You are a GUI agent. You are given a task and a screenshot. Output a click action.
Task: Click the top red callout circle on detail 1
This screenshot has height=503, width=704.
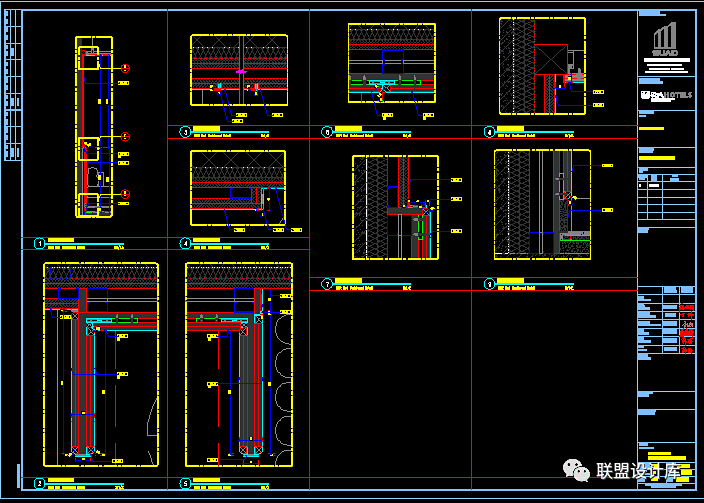[x=126, y=68]
